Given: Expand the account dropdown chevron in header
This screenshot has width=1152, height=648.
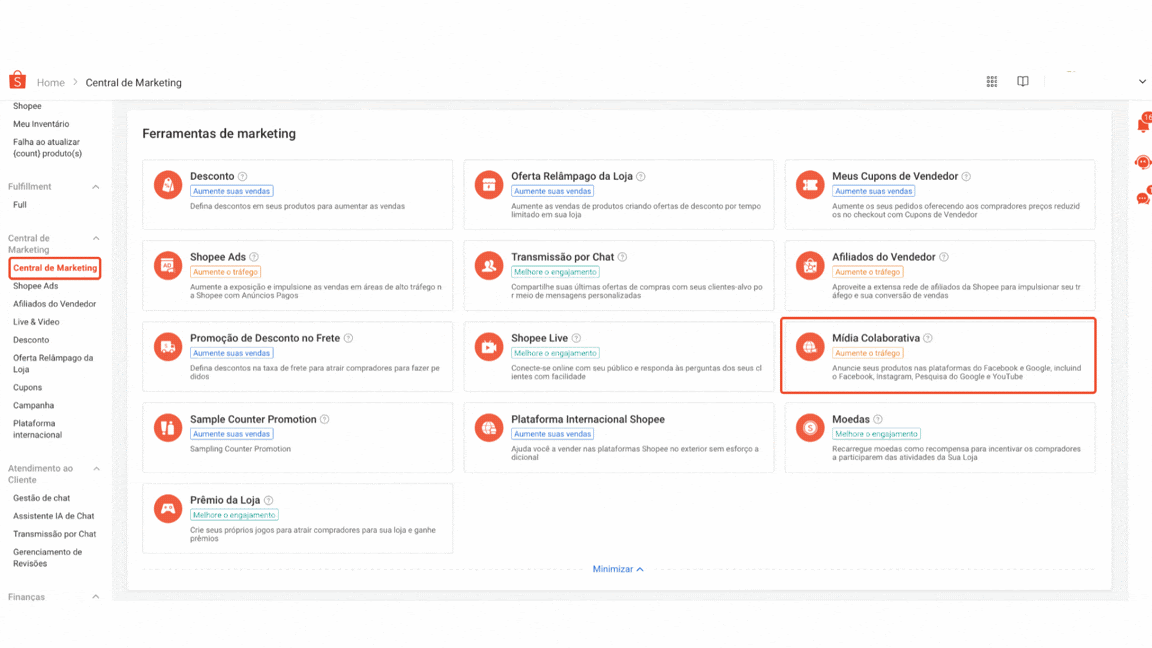Looking at the screenshot, I should (1141, 82).
